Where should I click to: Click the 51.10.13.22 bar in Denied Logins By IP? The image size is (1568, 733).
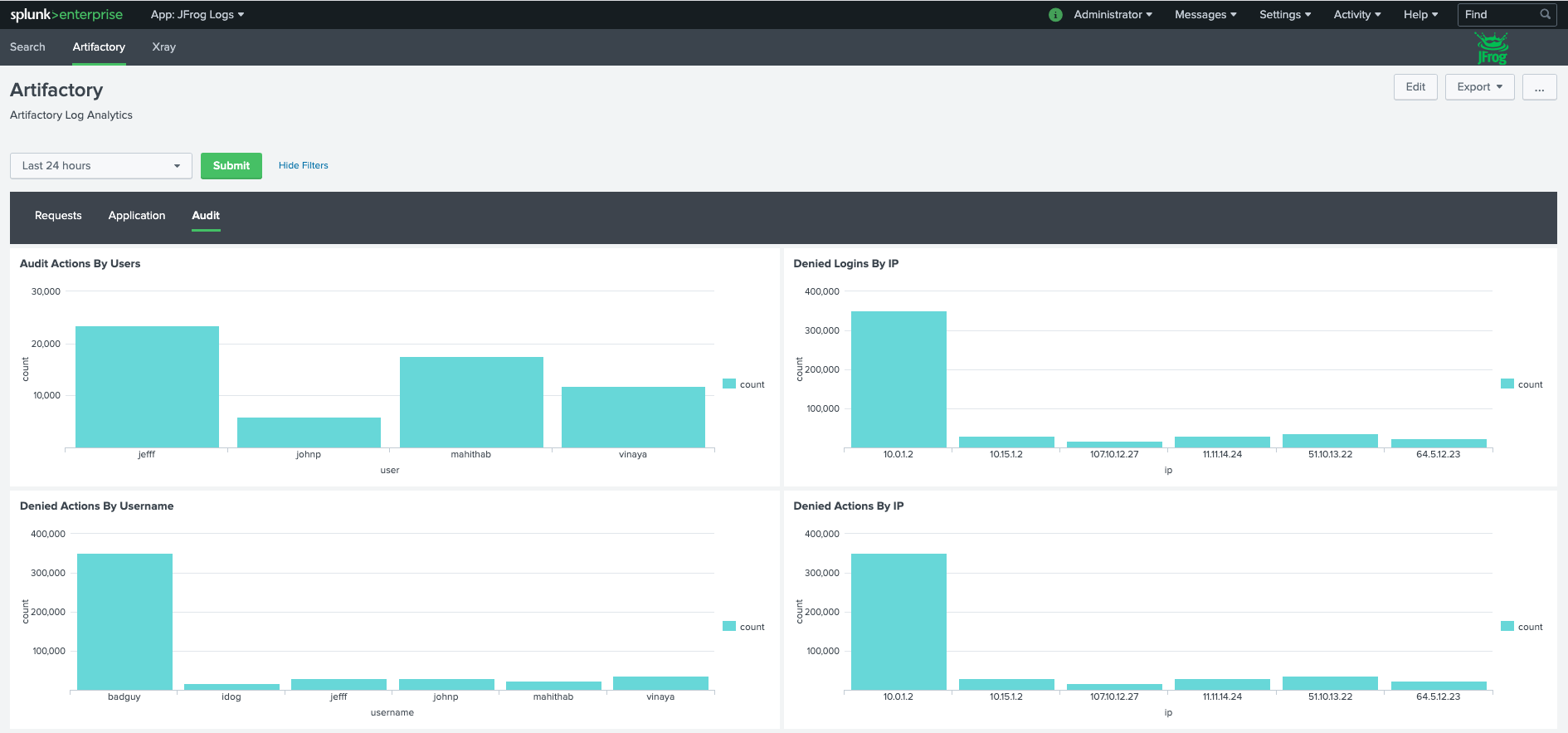coord(1330,441)
